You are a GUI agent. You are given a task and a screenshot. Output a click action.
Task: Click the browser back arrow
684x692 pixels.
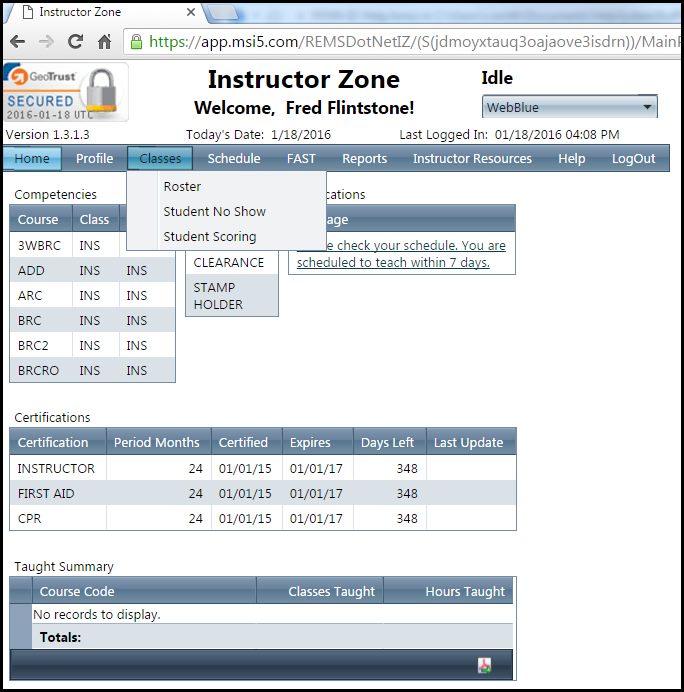(17, 42)
